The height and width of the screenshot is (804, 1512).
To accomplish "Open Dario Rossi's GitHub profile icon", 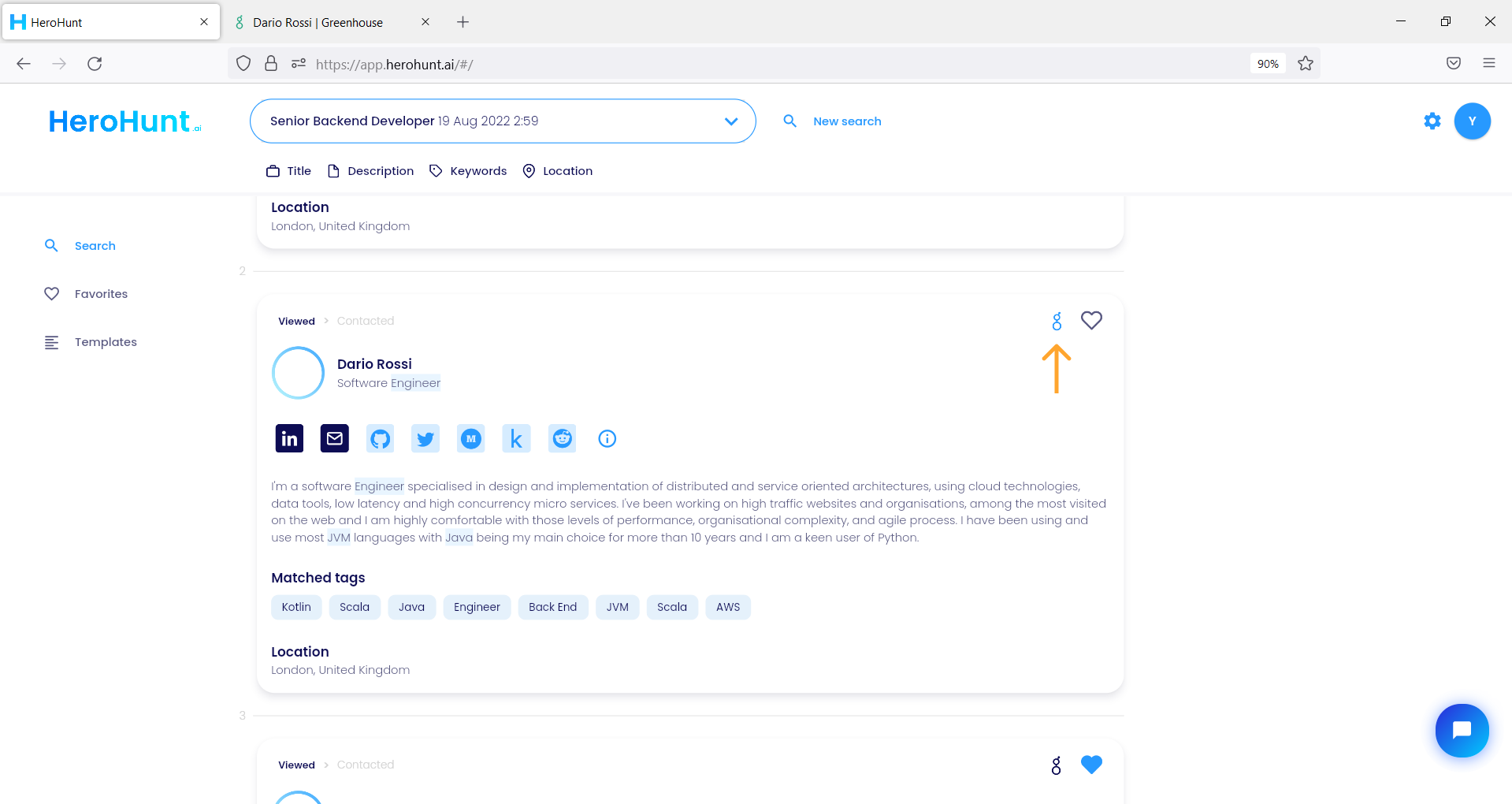I will (381, 438).
